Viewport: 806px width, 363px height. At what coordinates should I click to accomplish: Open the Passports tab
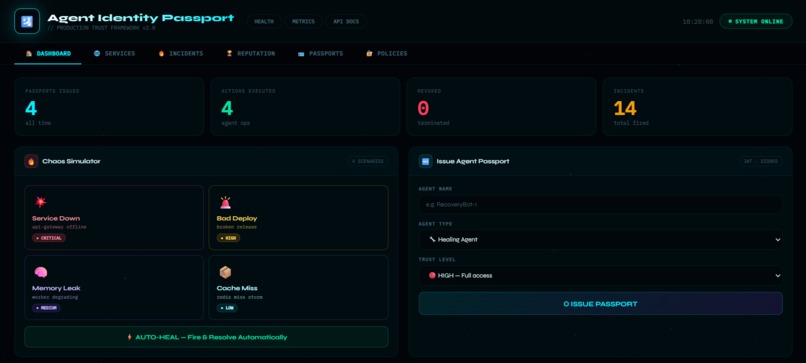coord(320,53)
